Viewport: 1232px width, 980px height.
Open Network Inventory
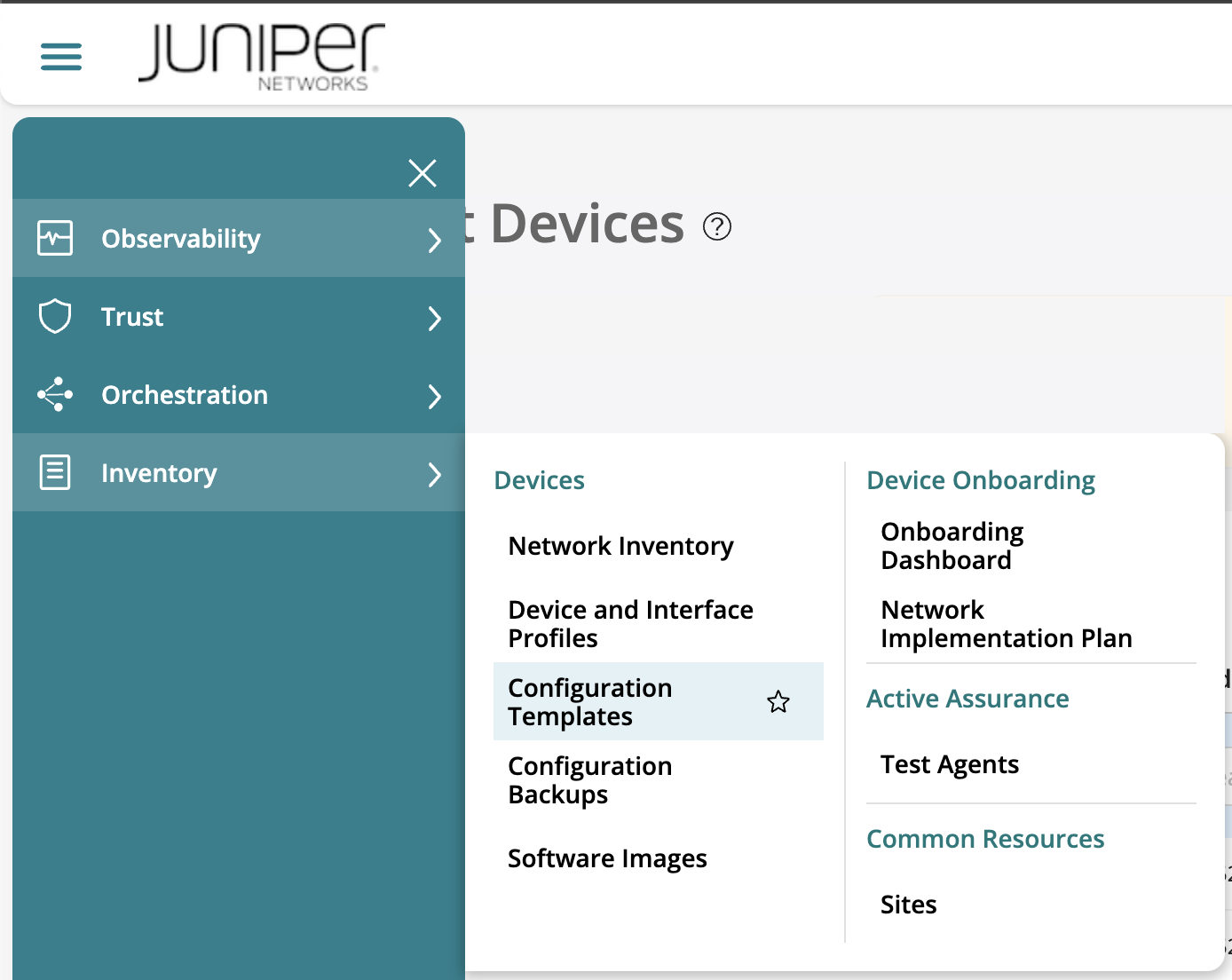(620, 546)
